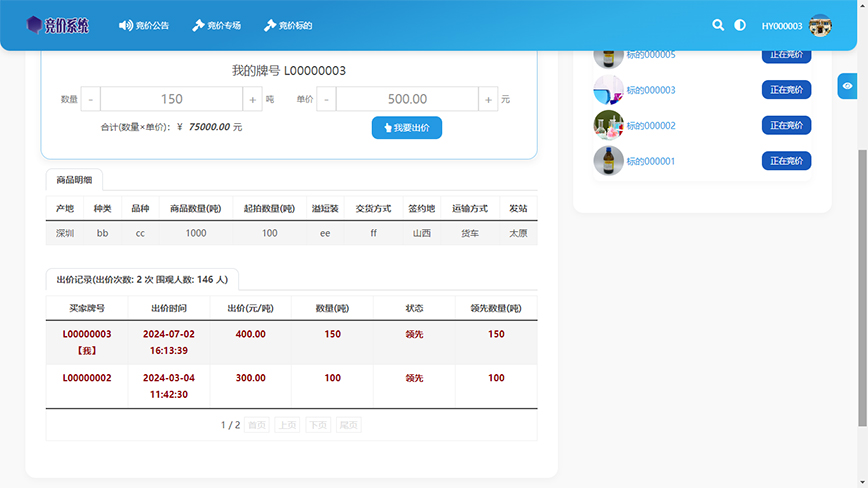Click 上页 previous page button
The width and height of the screenshot is (868, 488).
(287, 425)
